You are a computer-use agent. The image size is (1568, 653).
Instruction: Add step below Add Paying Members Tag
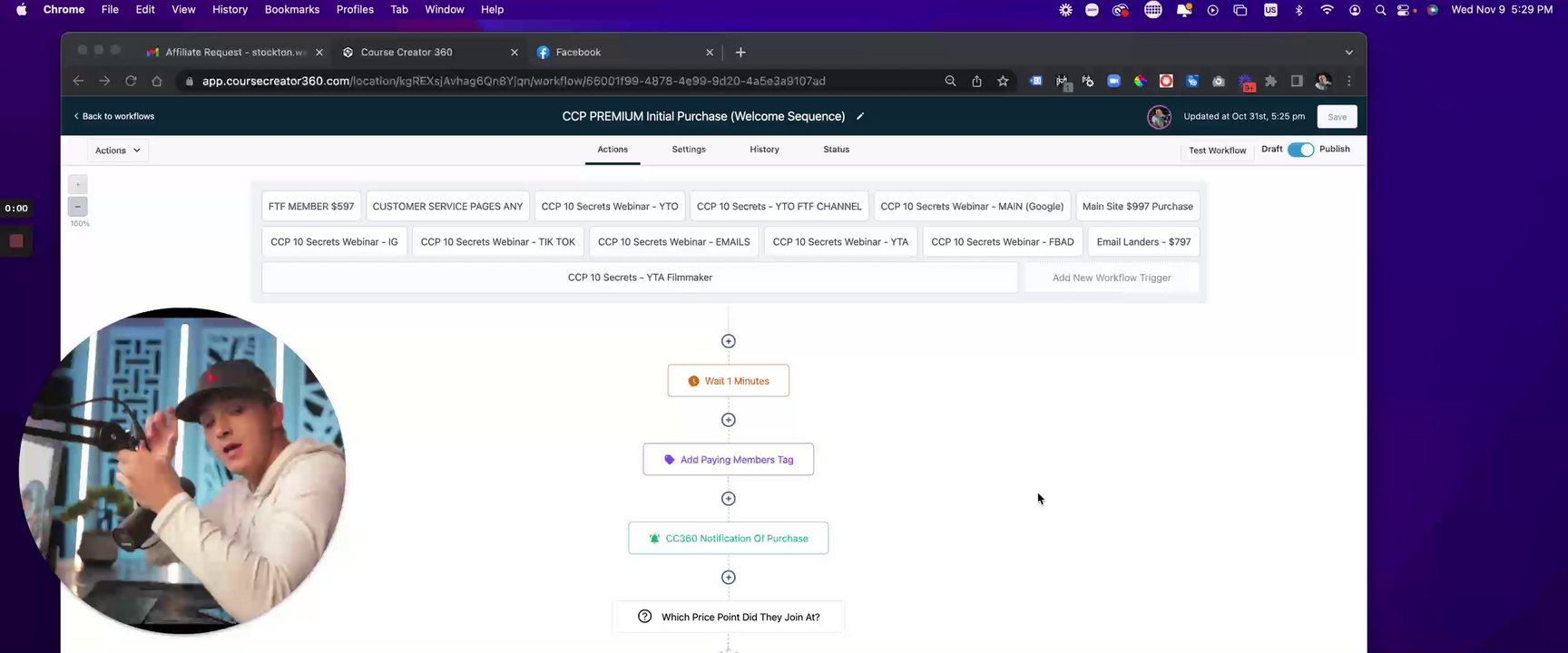(728, 499)
